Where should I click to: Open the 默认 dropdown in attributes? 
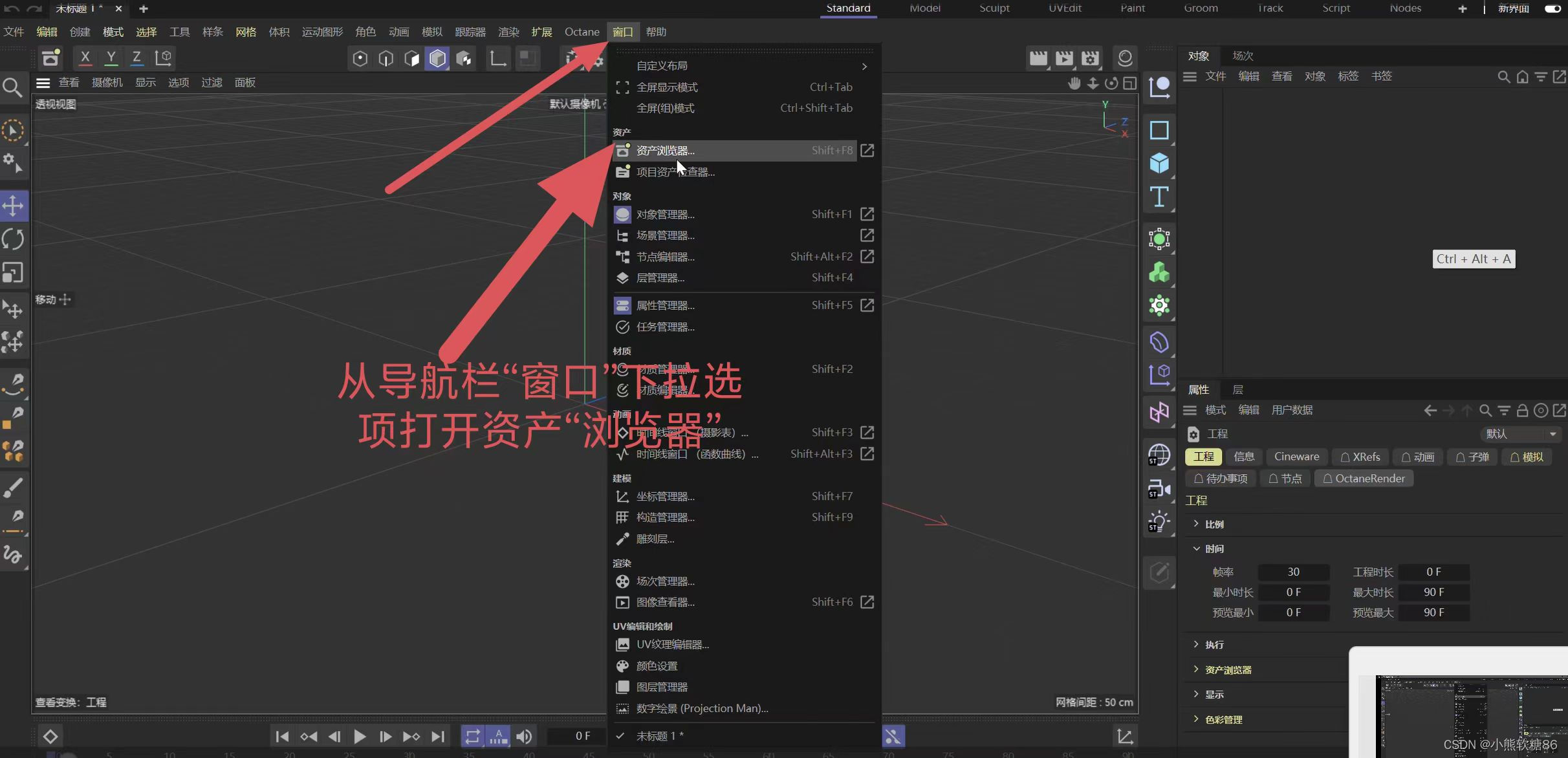[1520, 434]
